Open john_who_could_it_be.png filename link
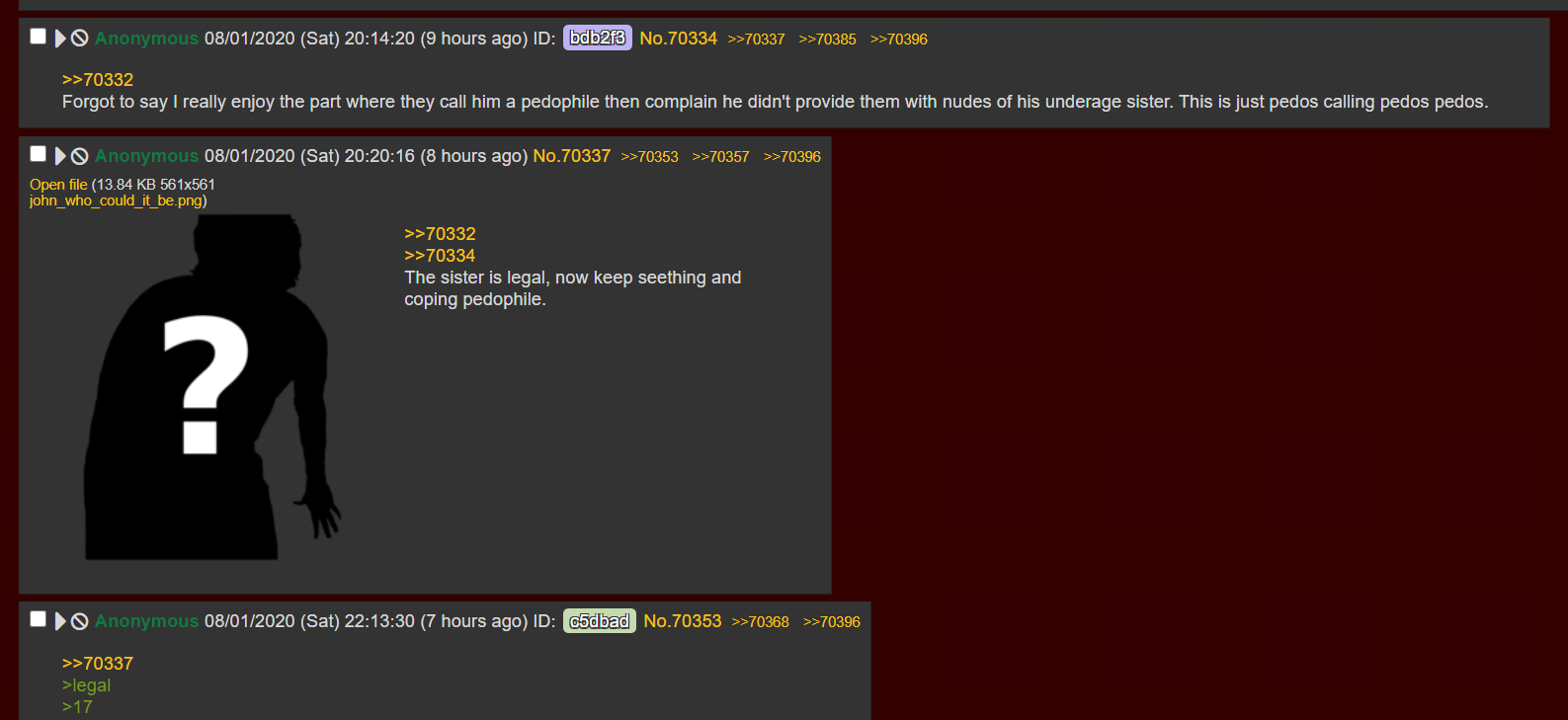The image size is (1568, 720). (x=116, y=200)
